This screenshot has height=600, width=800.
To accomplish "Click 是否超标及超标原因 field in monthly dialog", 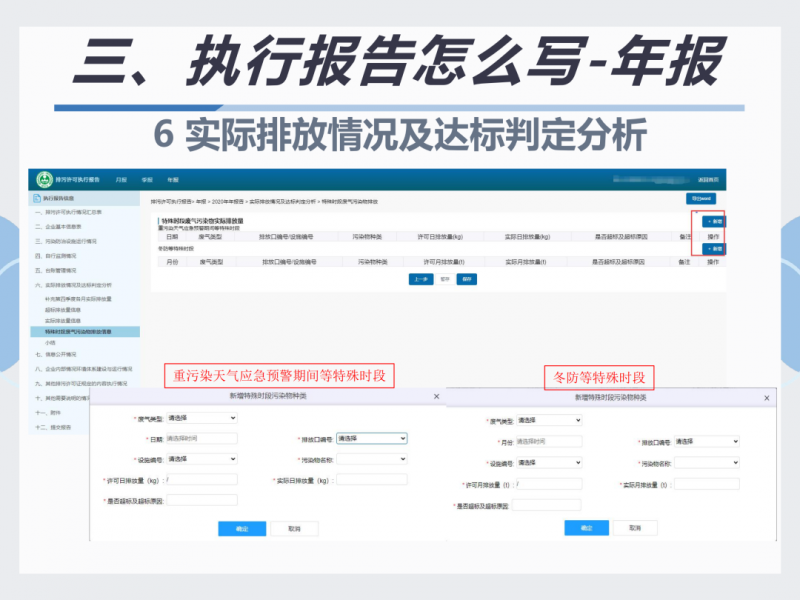I will [546, 505].
